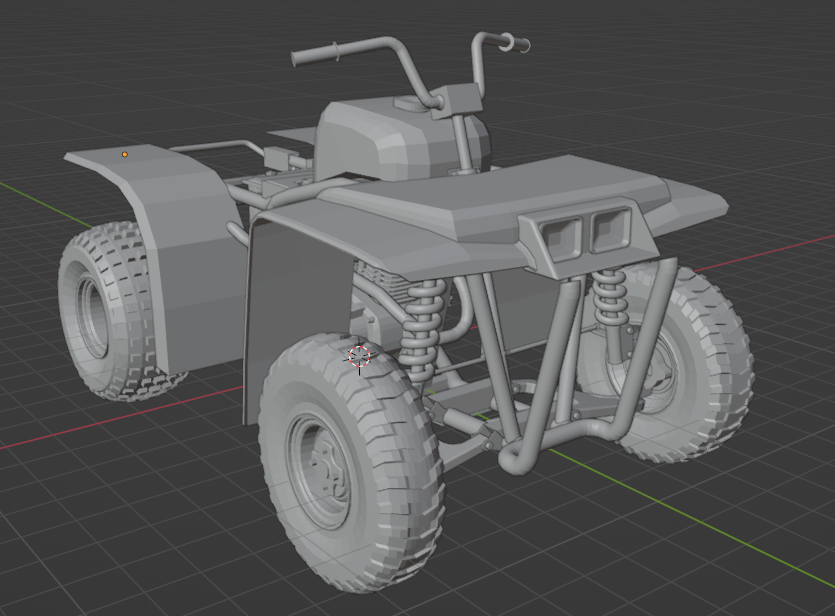Select the near front wheel hub
The height and width of the screenshot is (616, 835).
(320, 470)
